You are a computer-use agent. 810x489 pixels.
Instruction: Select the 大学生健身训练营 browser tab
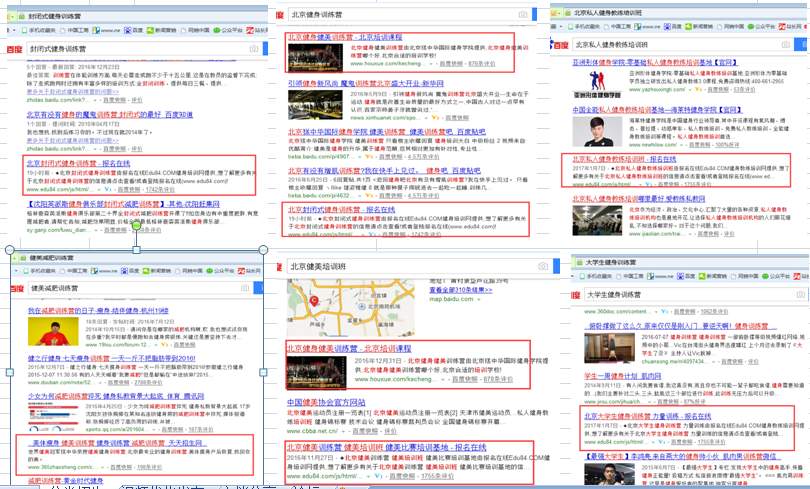coord(606,262)
